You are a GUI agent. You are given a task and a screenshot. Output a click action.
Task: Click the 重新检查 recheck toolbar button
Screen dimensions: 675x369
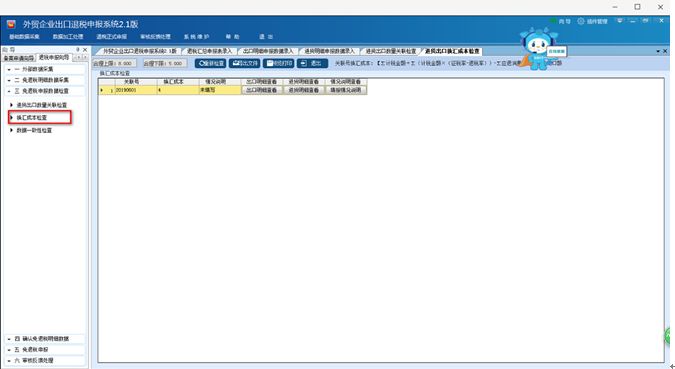point(210,63)
